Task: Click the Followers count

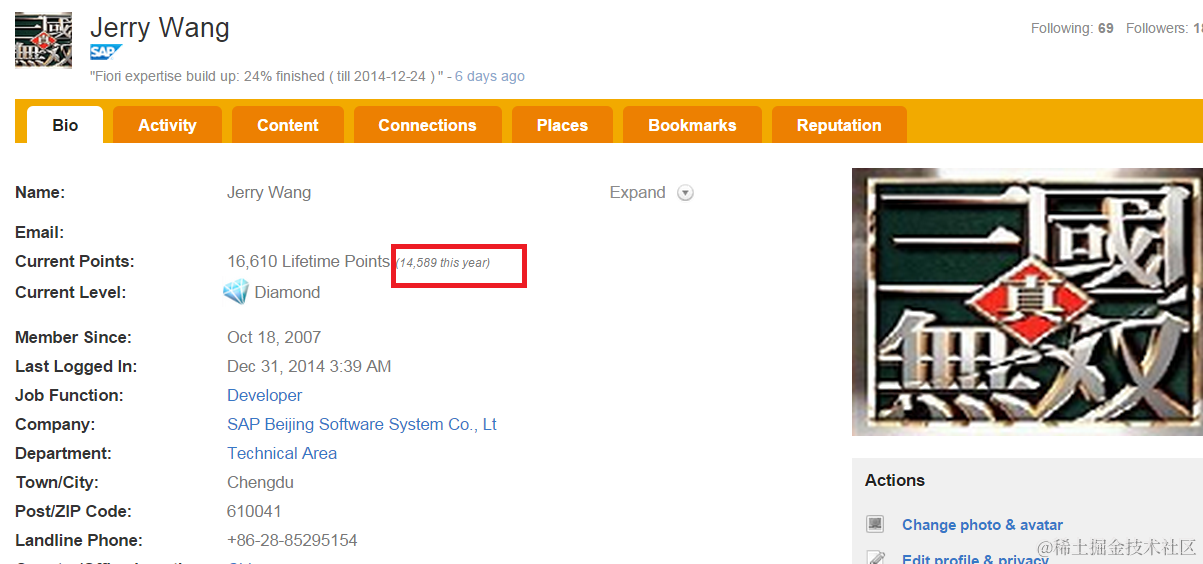Action: click(x=1164, y=28)
